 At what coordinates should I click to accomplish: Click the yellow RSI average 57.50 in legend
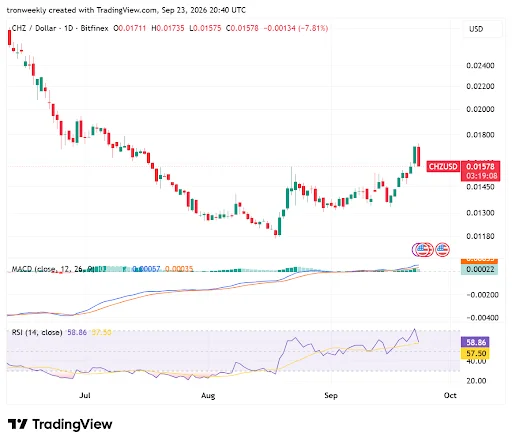[x=101, y=332]
